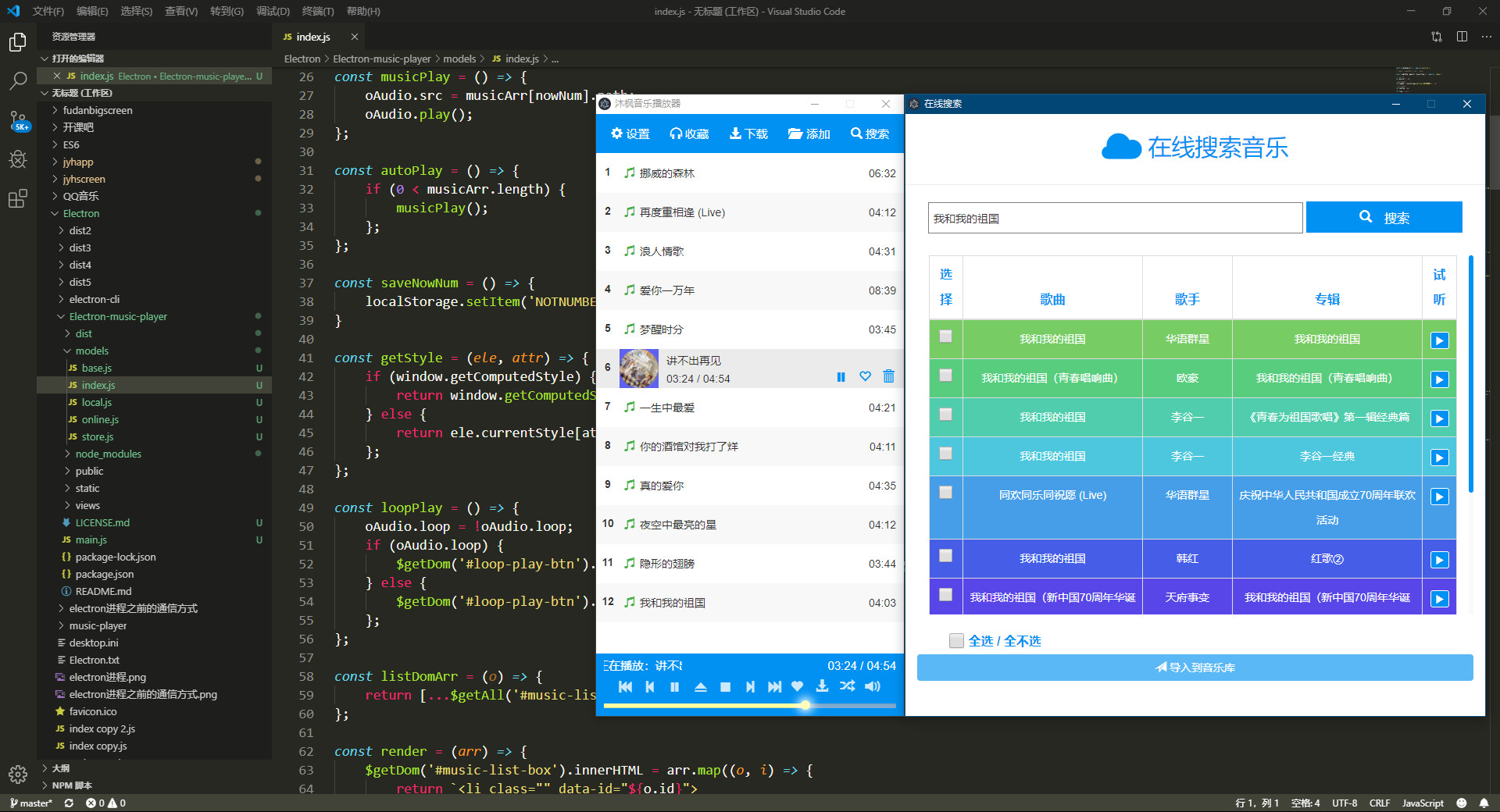Collapse the 打开的编辑器 section
This screenshot has height=812, width=1500.
155,59
